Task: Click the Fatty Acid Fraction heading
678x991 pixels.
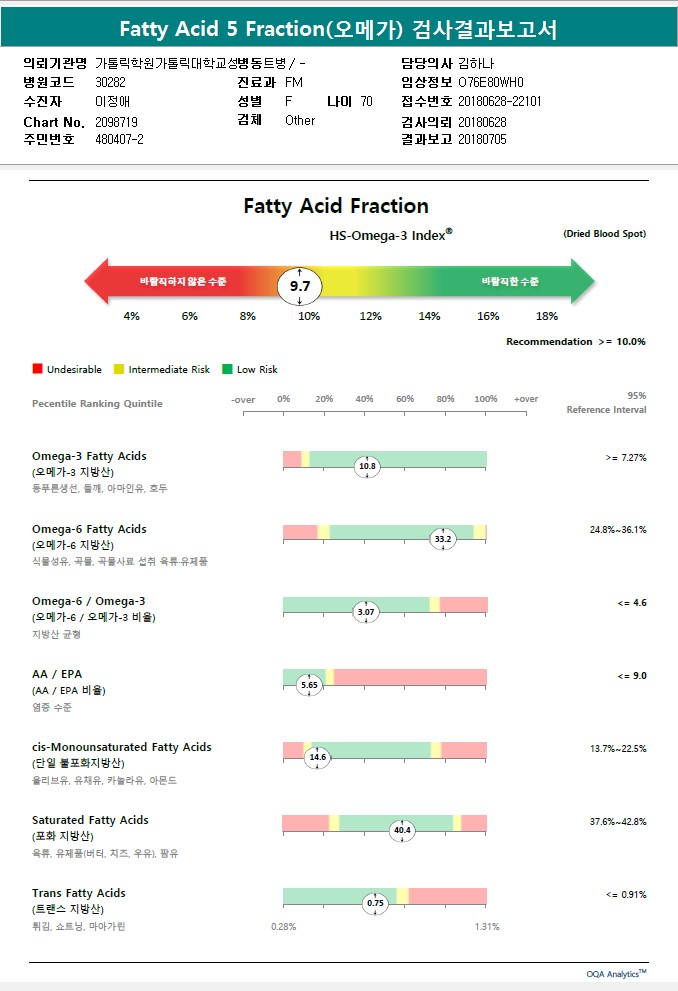Action: click(336, 206)
